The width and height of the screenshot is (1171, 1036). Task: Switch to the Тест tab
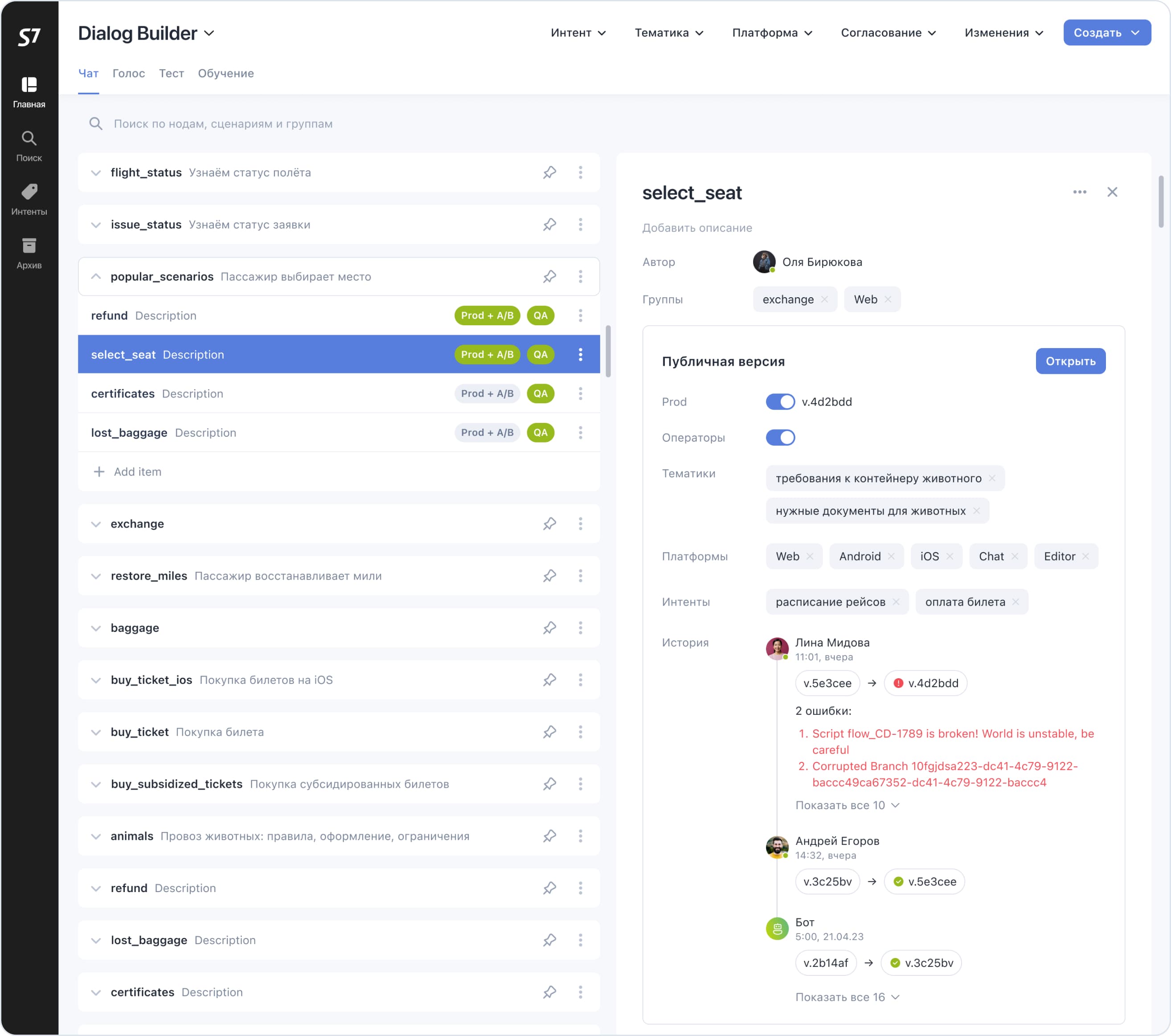tap(171, 74)
